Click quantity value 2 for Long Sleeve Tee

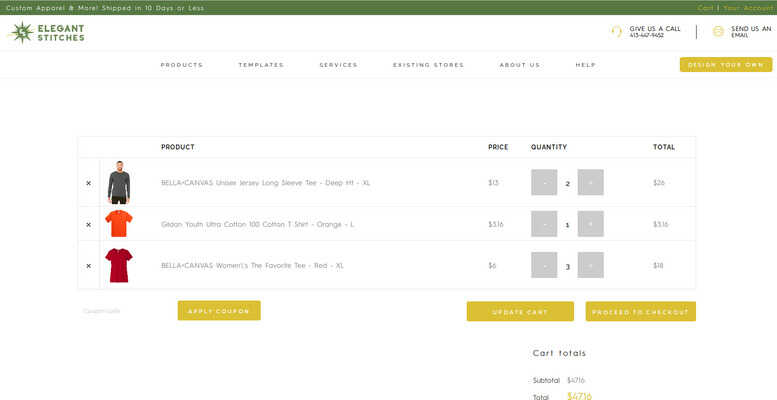point(567,183)
